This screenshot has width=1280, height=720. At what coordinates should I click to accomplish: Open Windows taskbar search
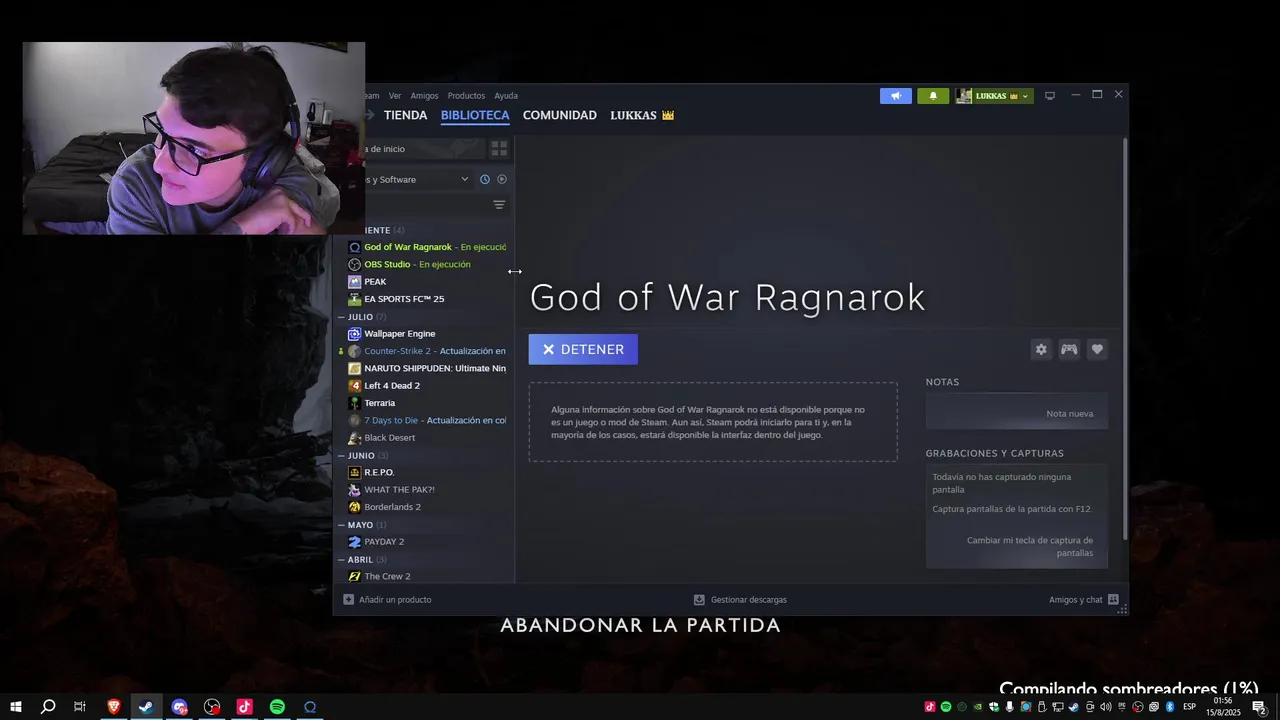pyautogui.click(x=47, y=707)
